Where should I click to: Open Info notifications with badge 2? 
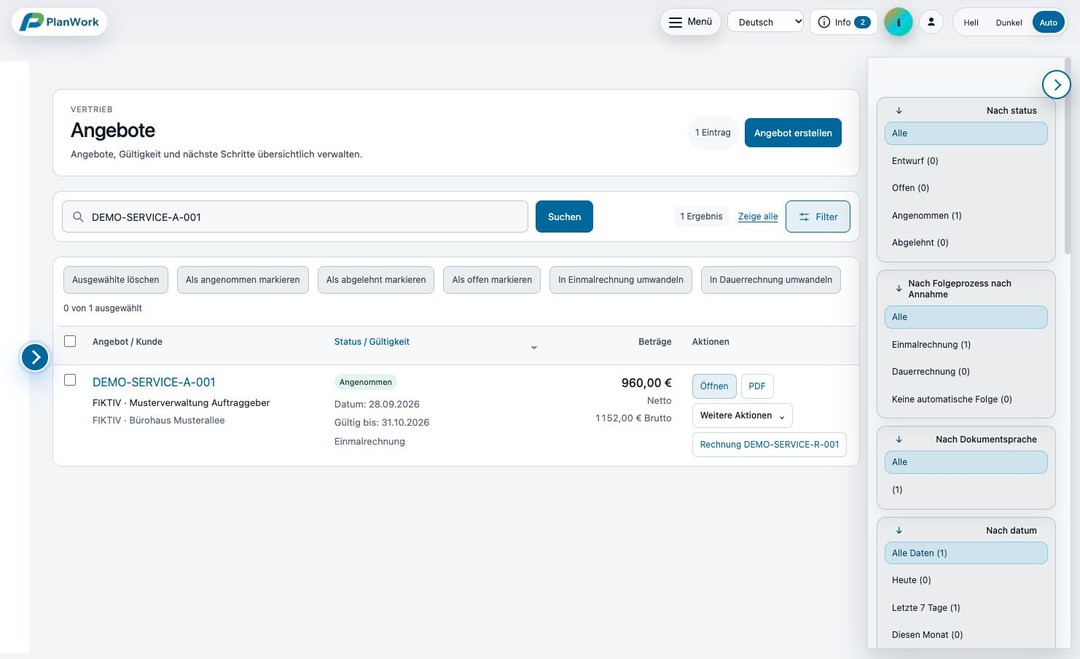coord(843,22)
